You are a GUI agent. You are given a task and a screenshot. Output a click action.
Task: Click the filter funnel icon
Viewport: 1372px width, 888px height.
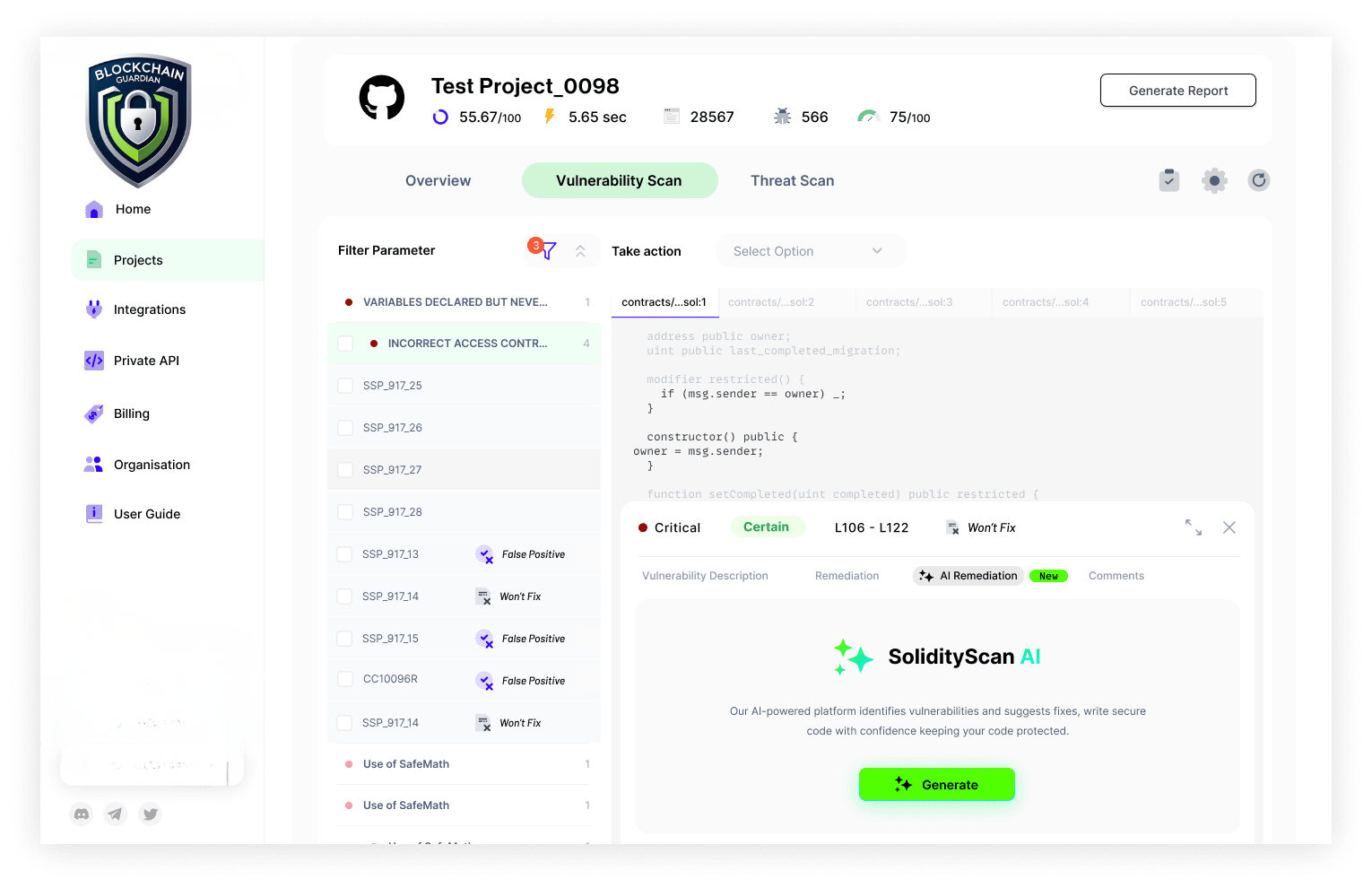pos(548,251)
